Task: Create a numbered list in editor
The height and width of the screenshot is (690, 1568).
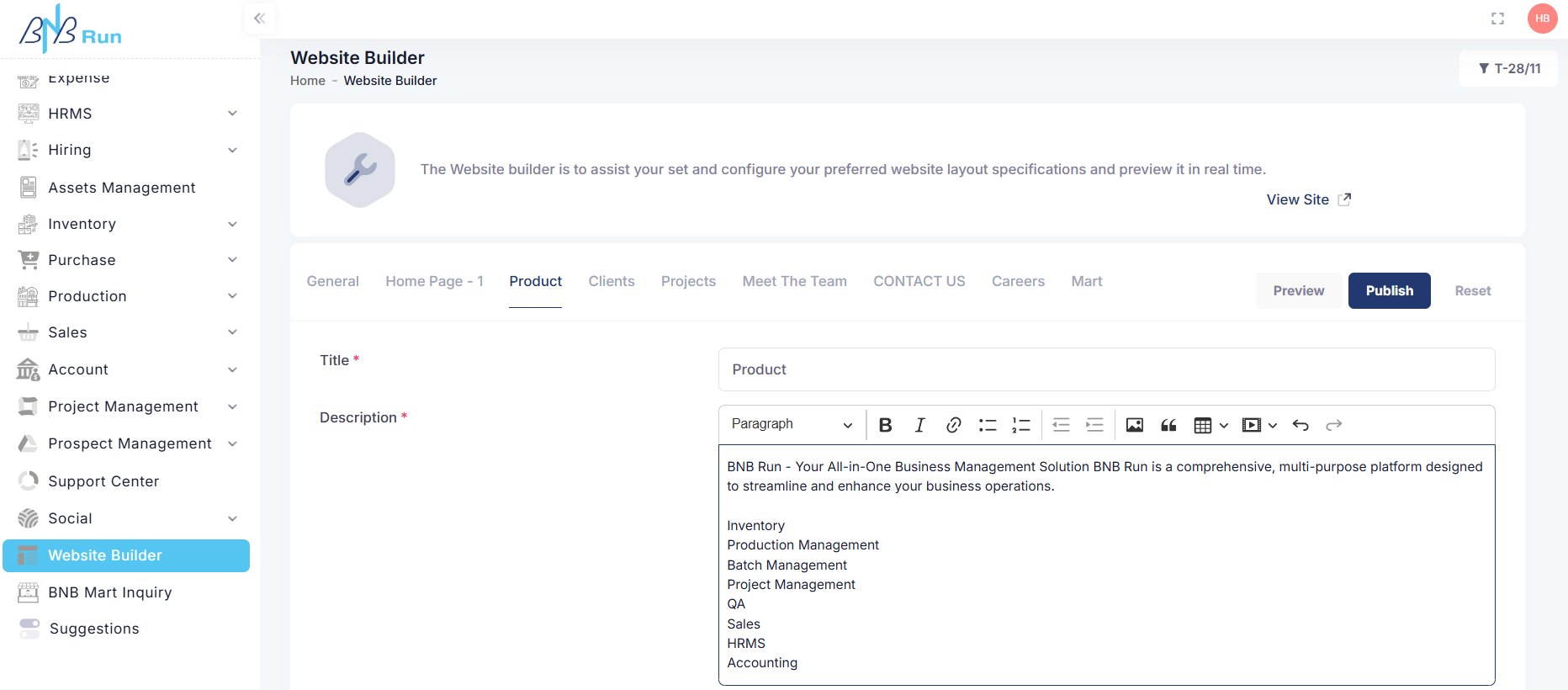Action: 1020,425
